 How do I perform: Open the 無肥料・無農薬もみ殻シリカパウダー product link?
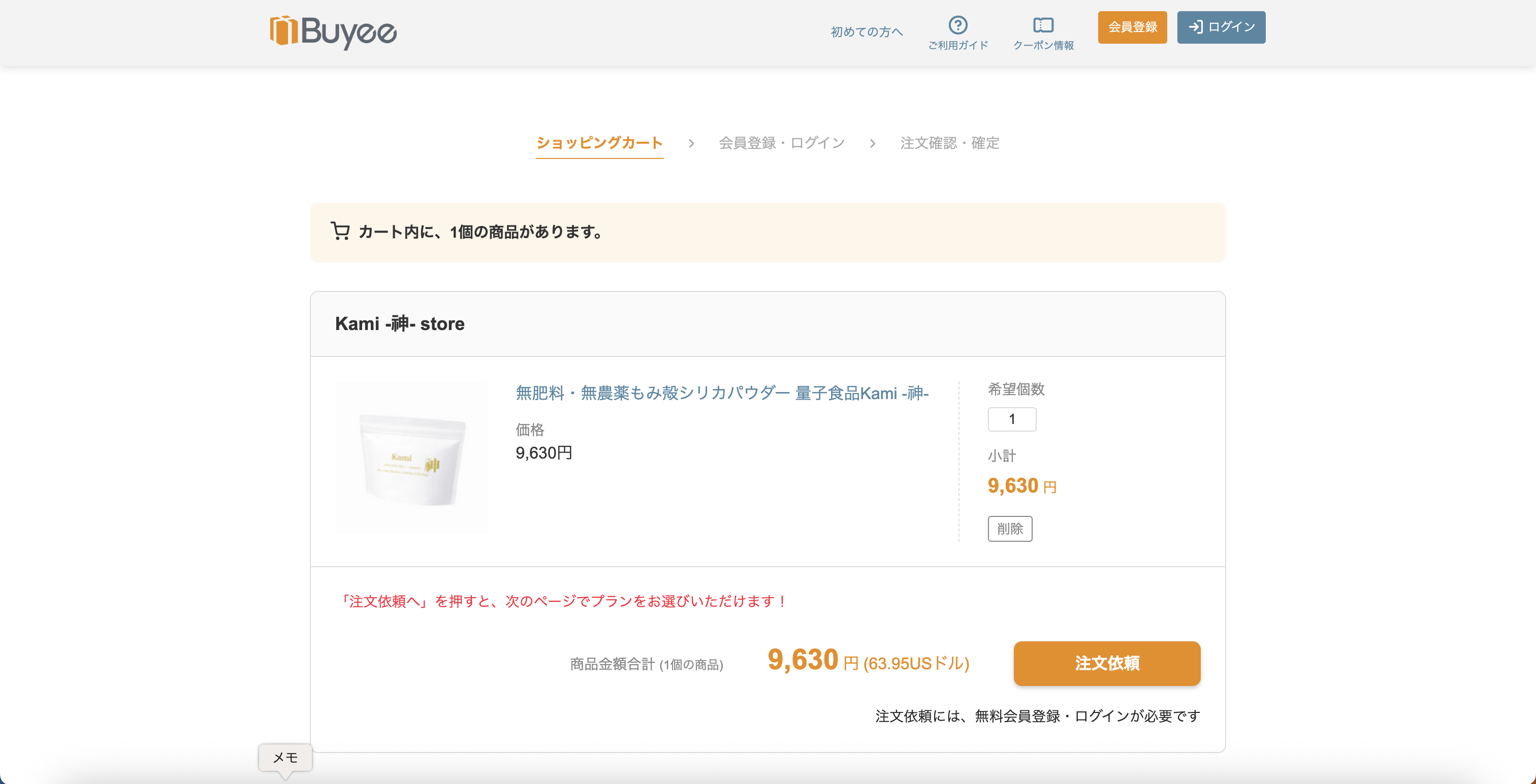pos(722,393)
